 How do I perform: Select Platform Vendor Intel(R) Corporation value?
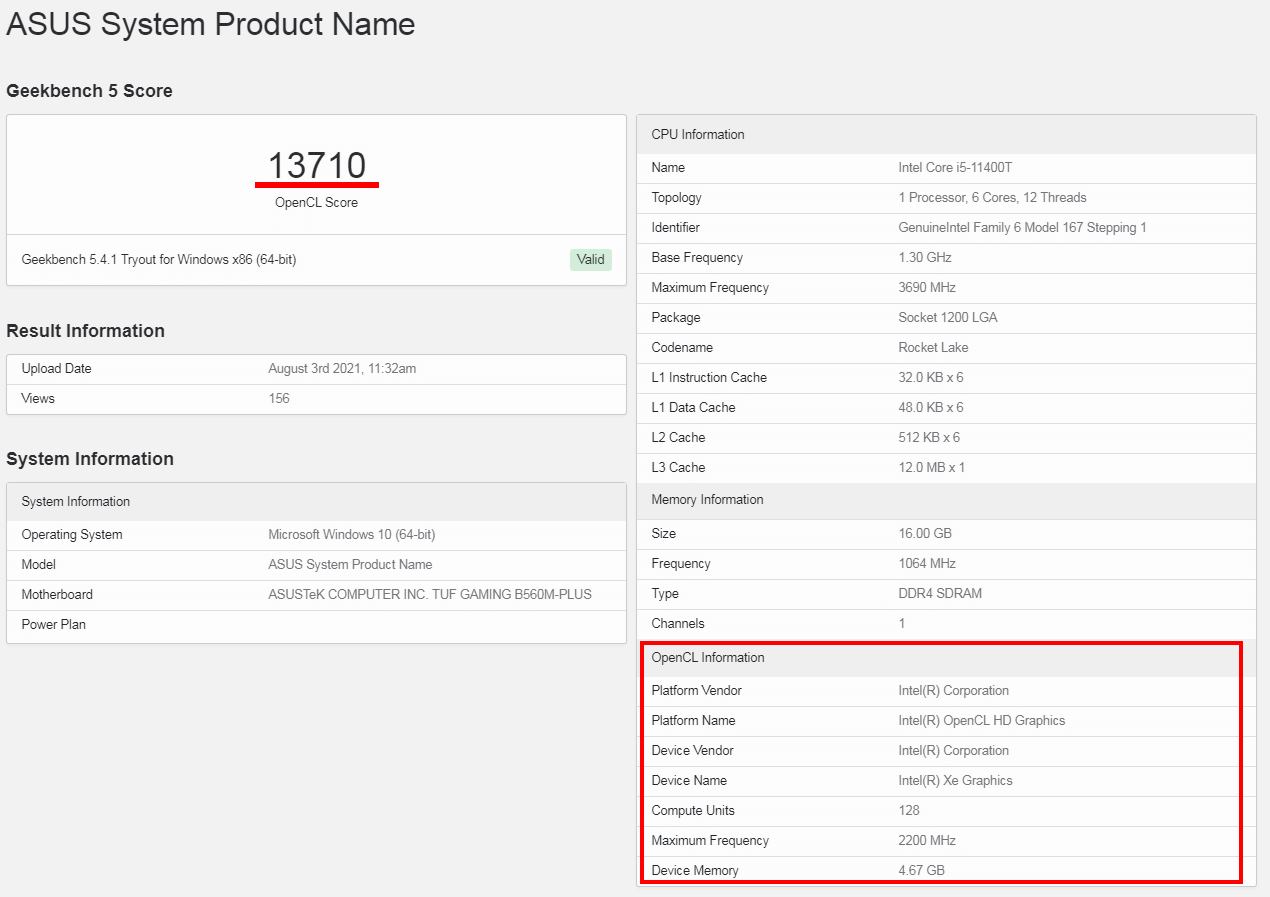tap(953, 690)
